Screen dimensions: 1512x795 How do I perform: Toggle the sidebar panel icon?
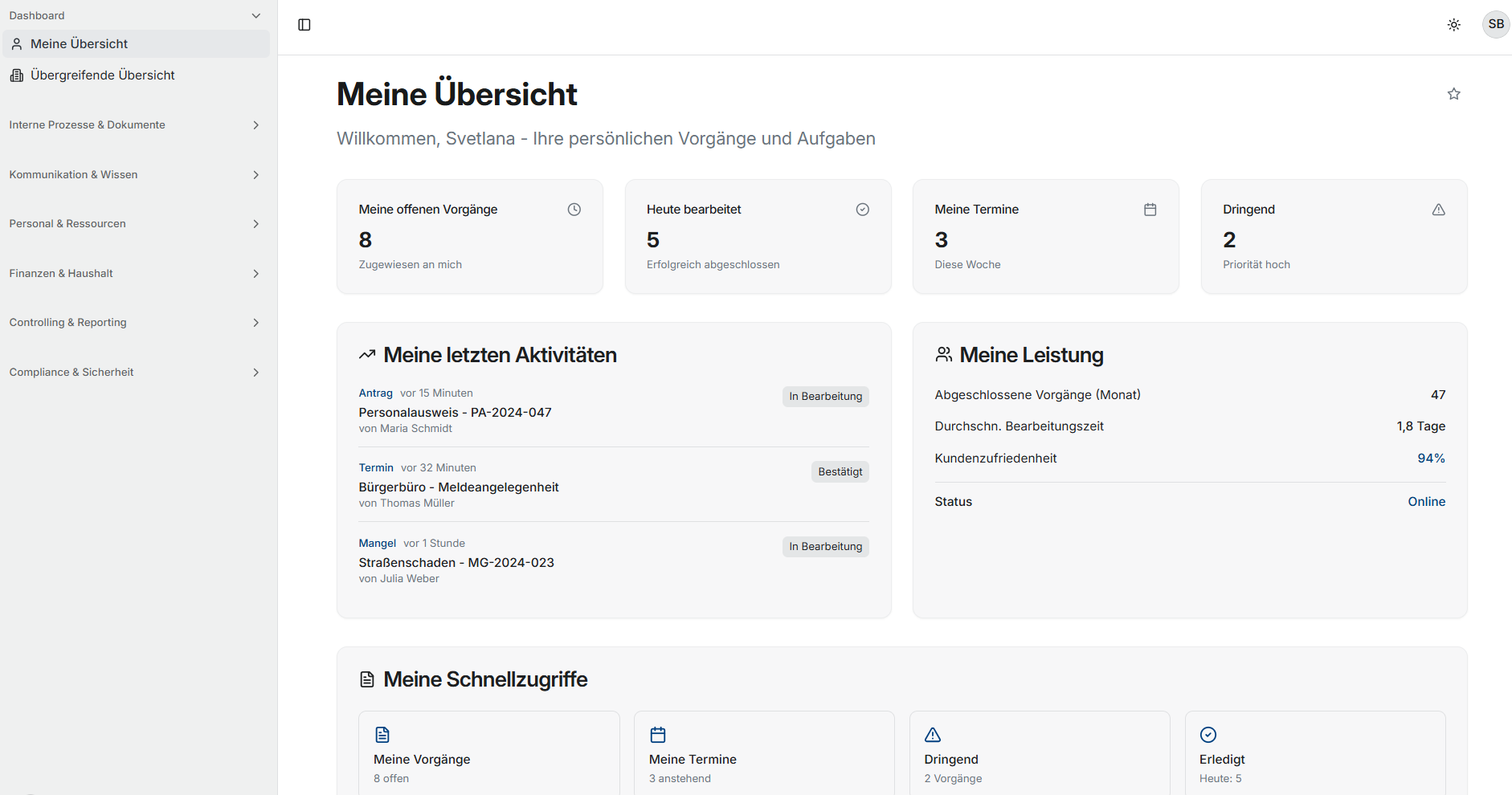coord(304,25)
